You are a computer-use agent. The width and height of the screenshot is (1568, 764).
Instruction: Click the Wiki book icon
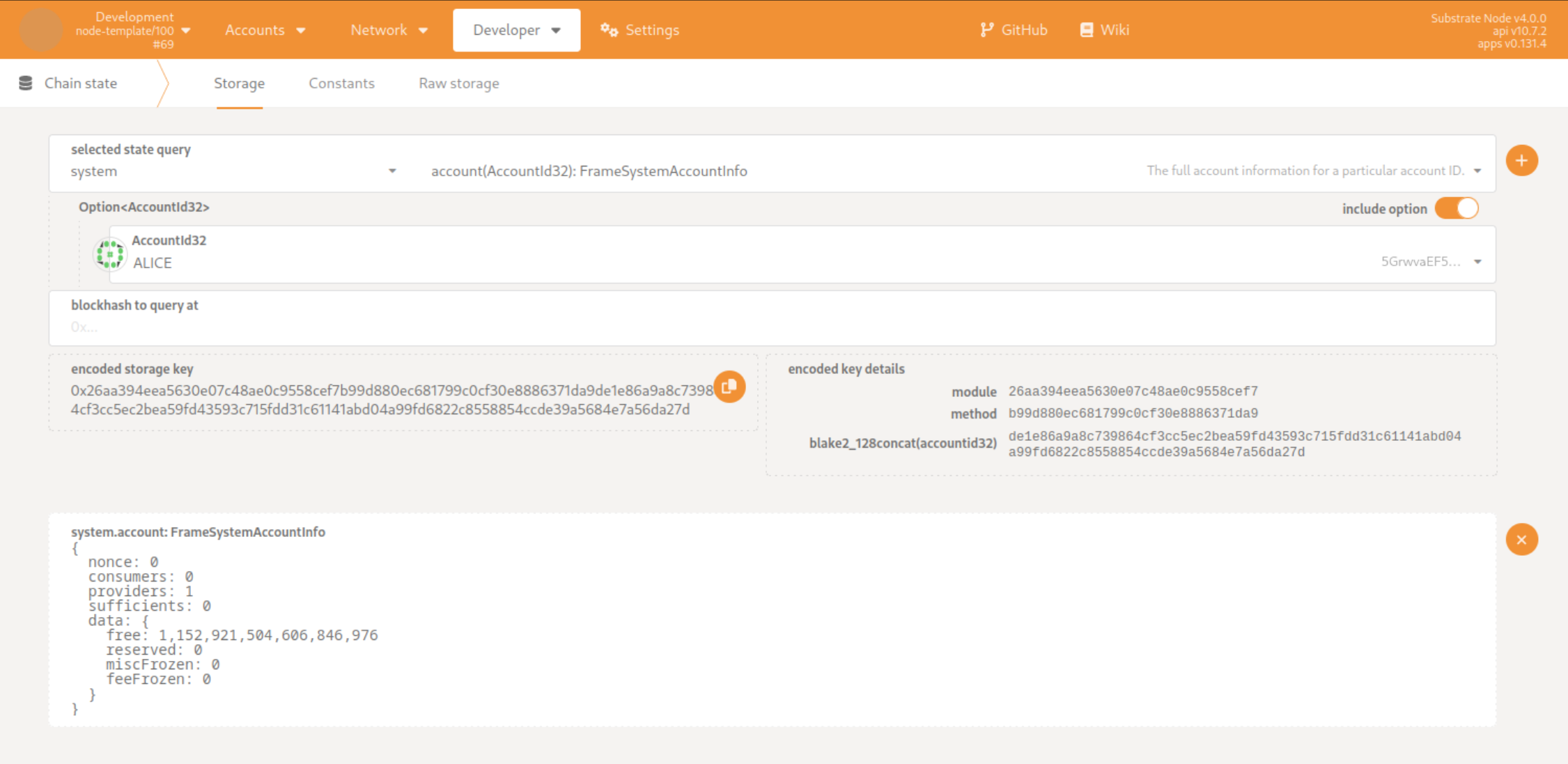click(1086, 30)
